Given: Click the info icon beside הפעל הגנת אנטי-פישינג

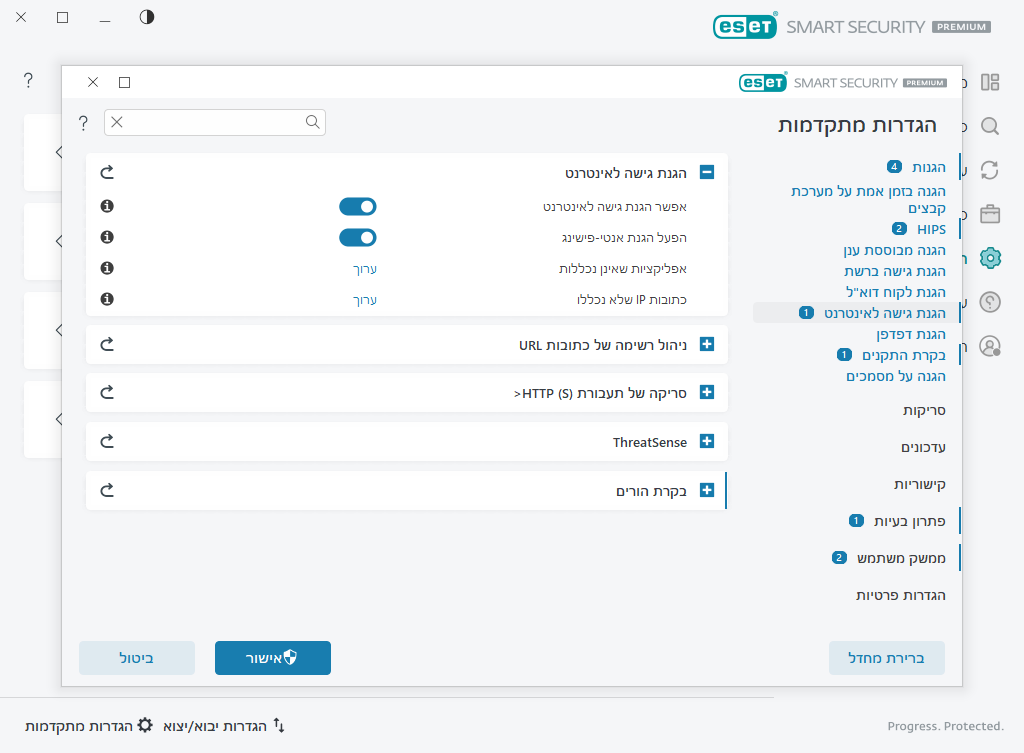Looking at the screenshot, I should [108, 238].
